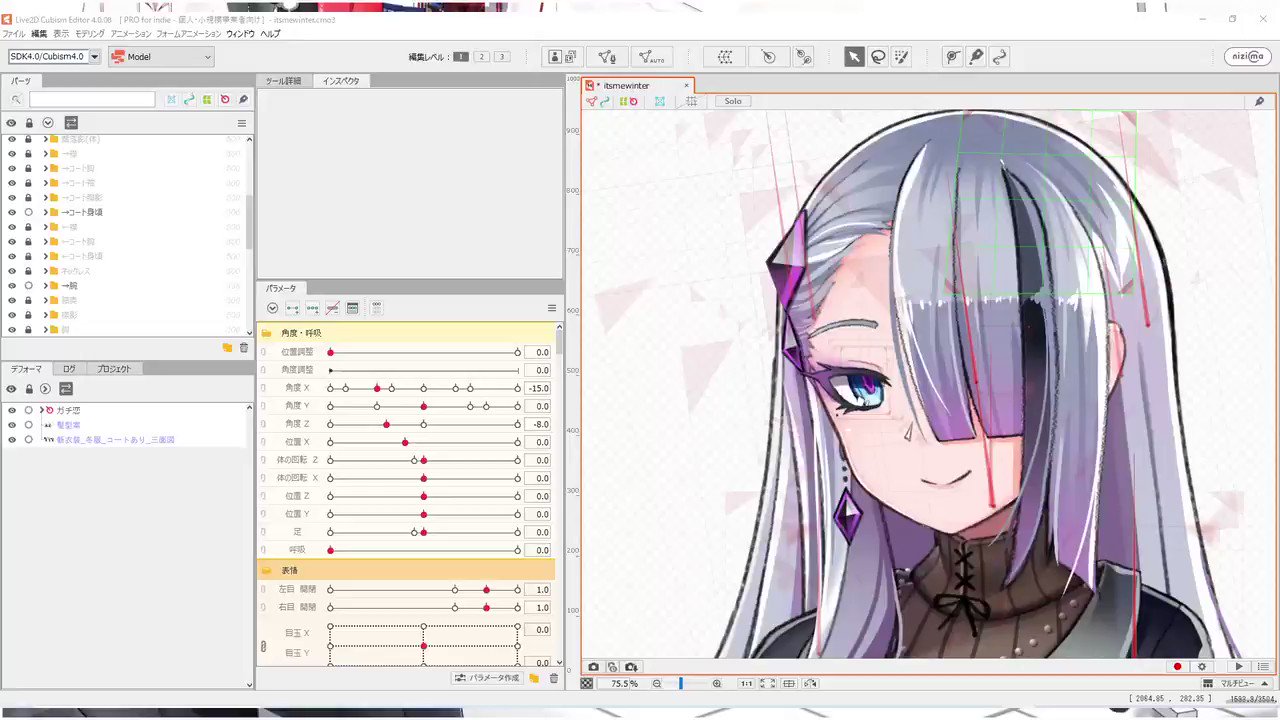The height and width of the screenshot is (720, 1280).
Task: Open the ウィンドウ menu
Action: pyautogui.click(x=240, y=34)
